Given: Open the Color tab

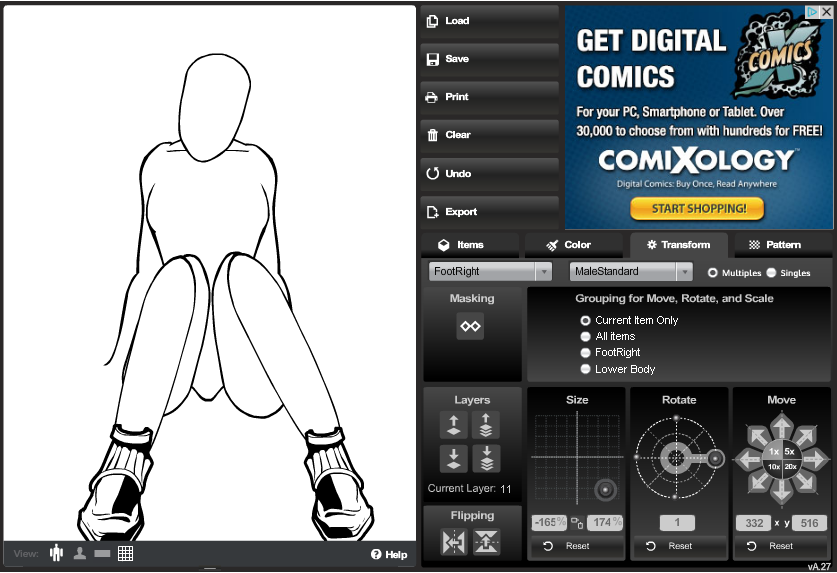Looking at the screenshot, I should [x=573, y=245].
